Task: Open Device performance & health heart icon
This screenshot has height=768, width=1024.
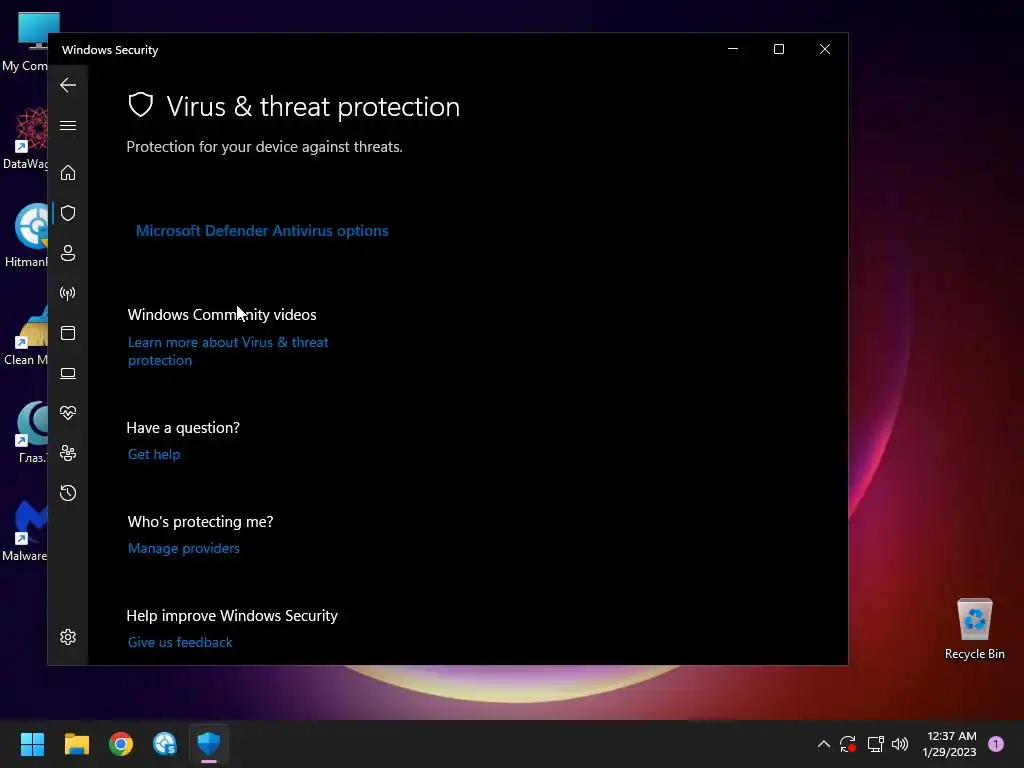Action: 68,413
